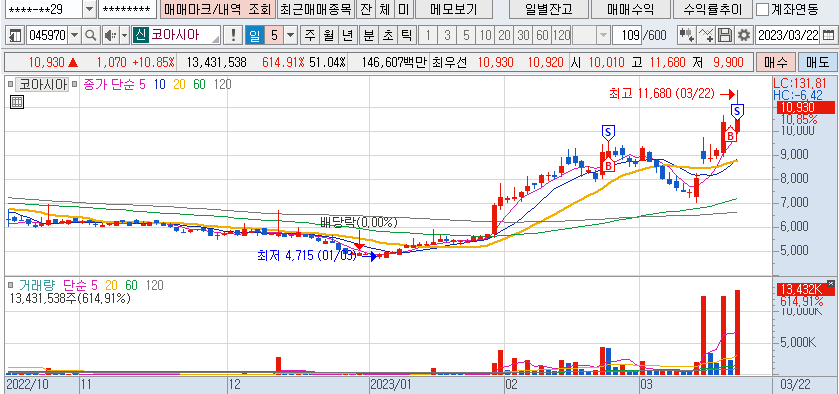Switch to 분 minute chart
The width and height of the screenshot is (839, 394).
click(x=369, y=36)
